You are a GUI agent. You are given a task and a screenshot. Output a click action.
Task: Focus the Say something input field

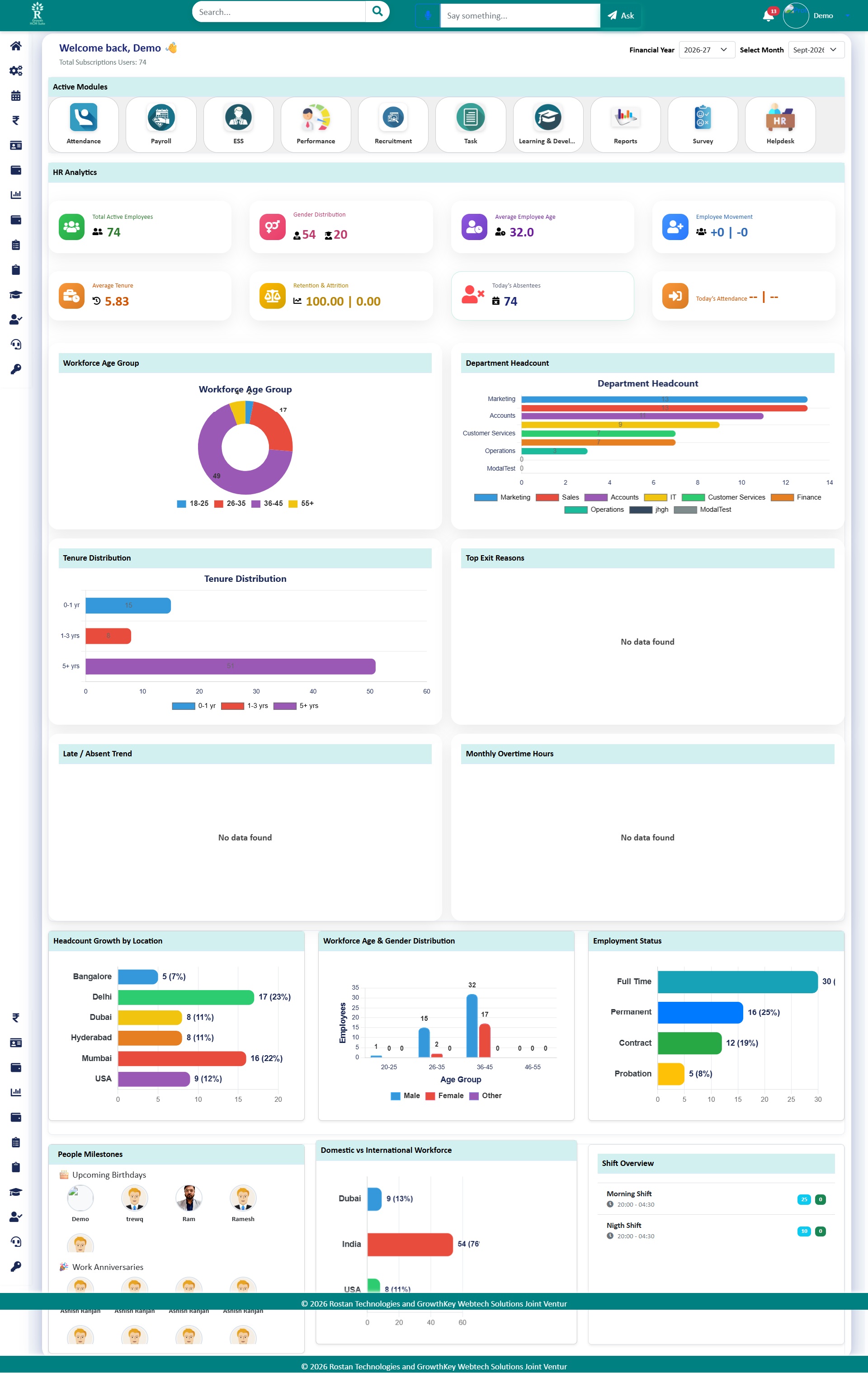(x=520, y=15)
